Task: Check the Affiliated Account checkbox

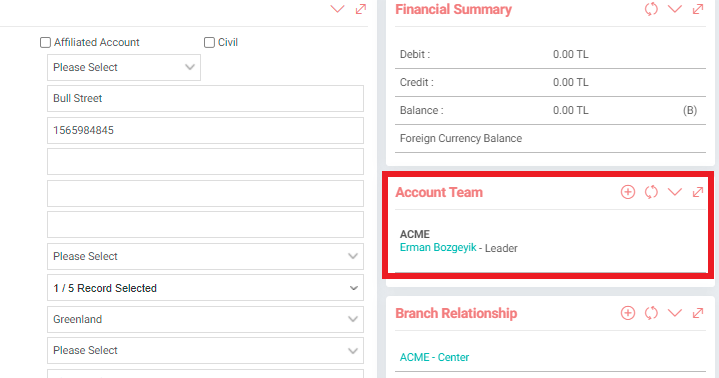Action: coord(45,43)
